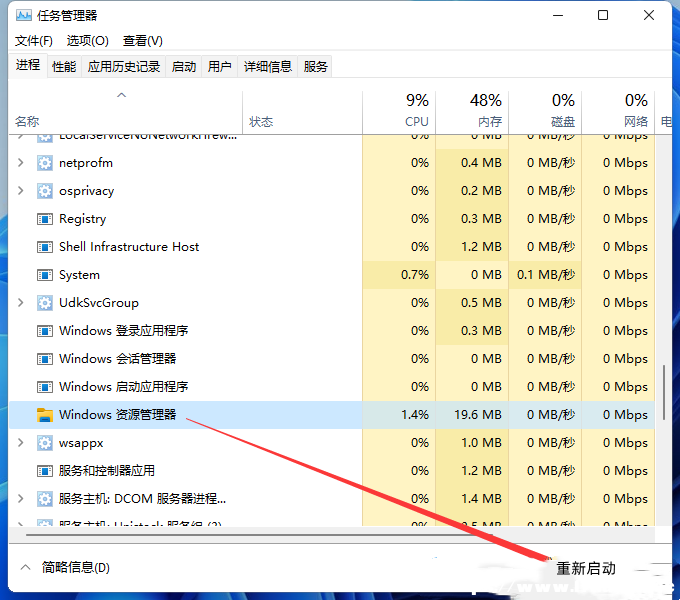Click the UdkSvcGroup gear icon

[45, 303]
